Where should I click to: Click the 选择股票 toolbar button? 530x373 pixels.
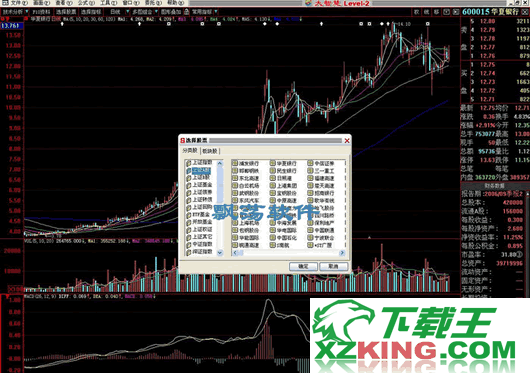[66, 12]
